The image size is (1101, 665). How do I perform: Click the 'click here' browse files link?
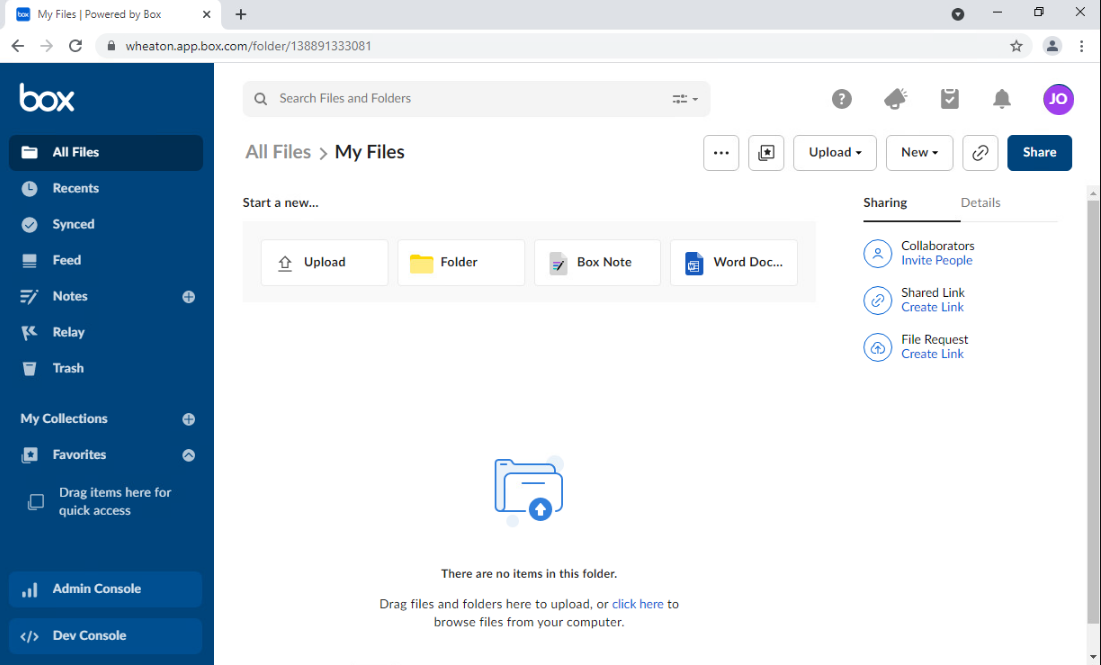[x=638, y=604]
